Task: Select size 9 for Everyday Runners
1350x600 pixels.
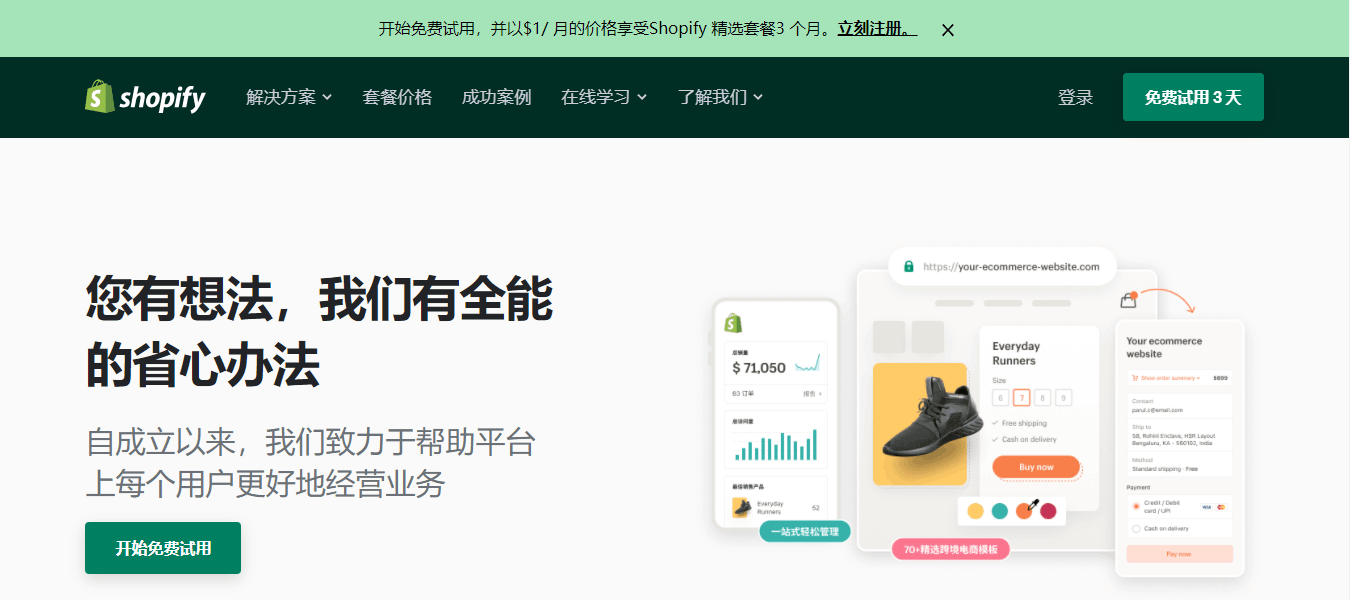Action: [1064, 398]
